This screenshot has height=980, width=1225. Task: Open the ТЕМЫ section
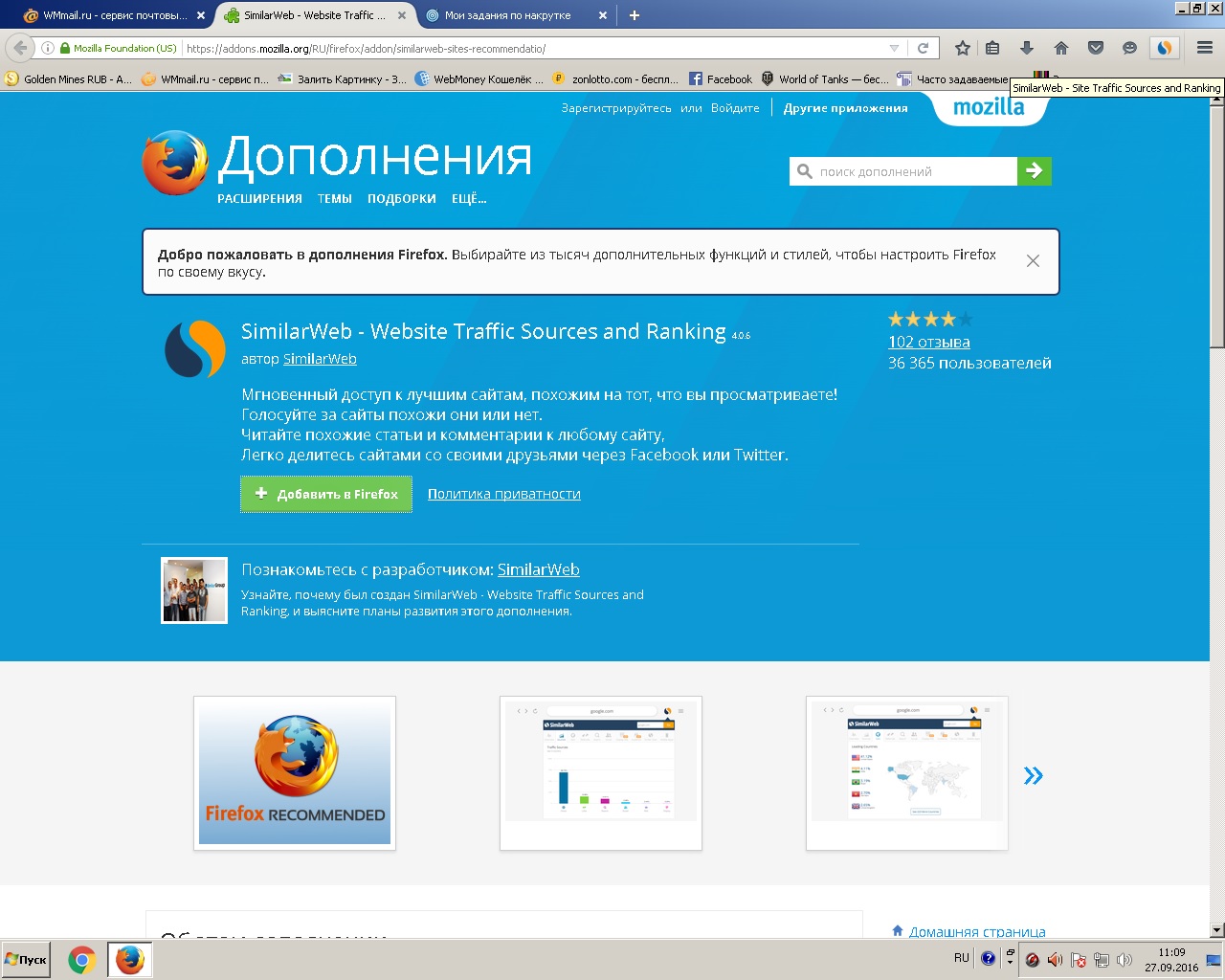click(x=335, y=199)
